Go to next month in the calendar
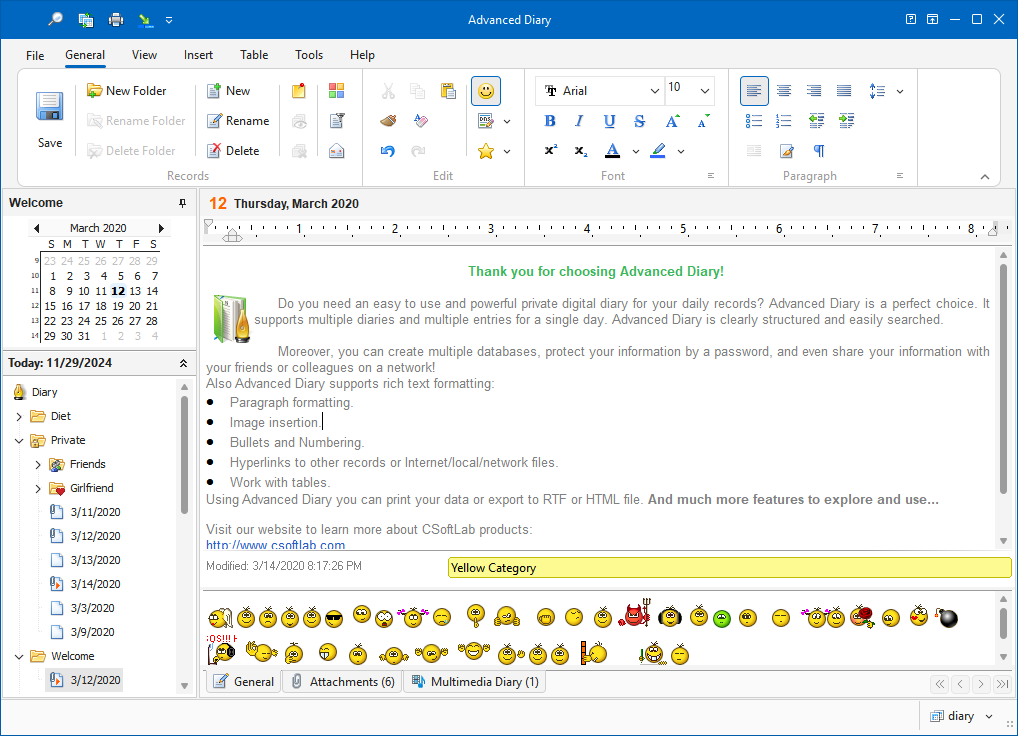 pos(161,228)
